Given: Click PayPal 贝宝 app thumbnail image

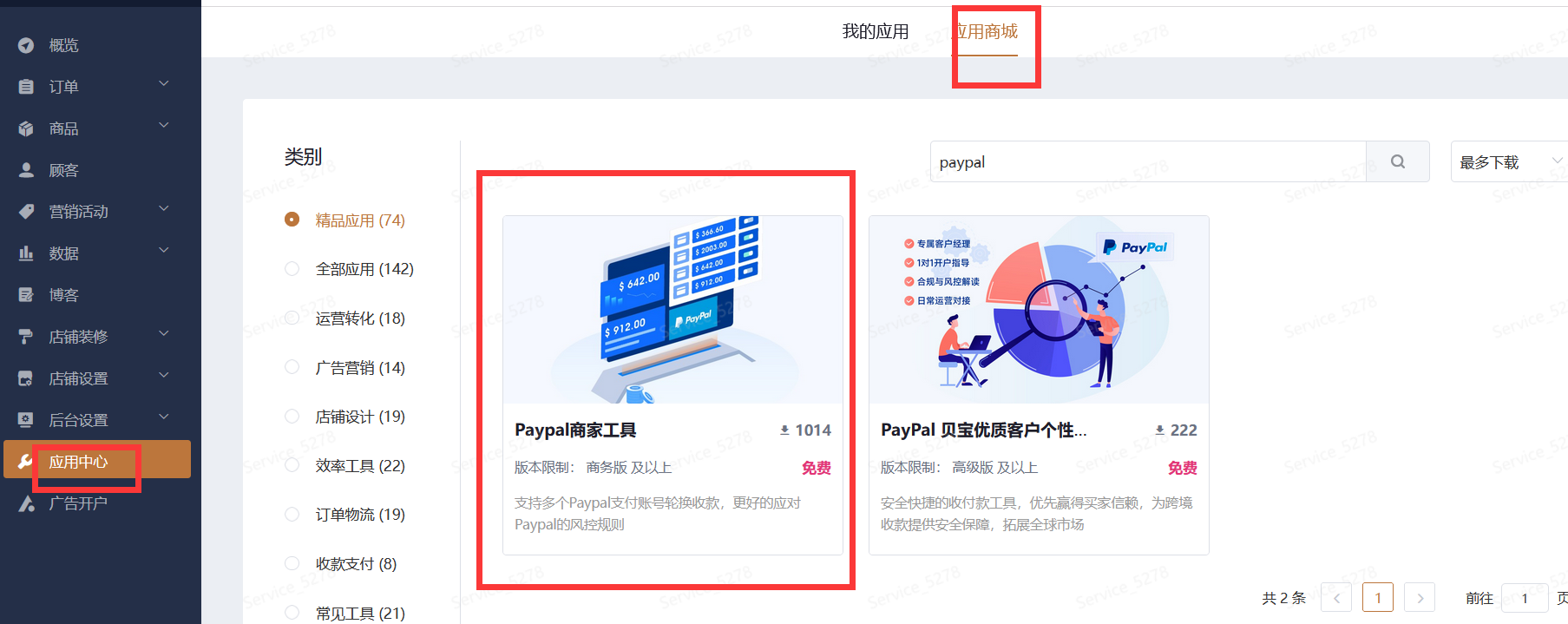Looking at the screenshot, I should click(x=1039, y=310).
